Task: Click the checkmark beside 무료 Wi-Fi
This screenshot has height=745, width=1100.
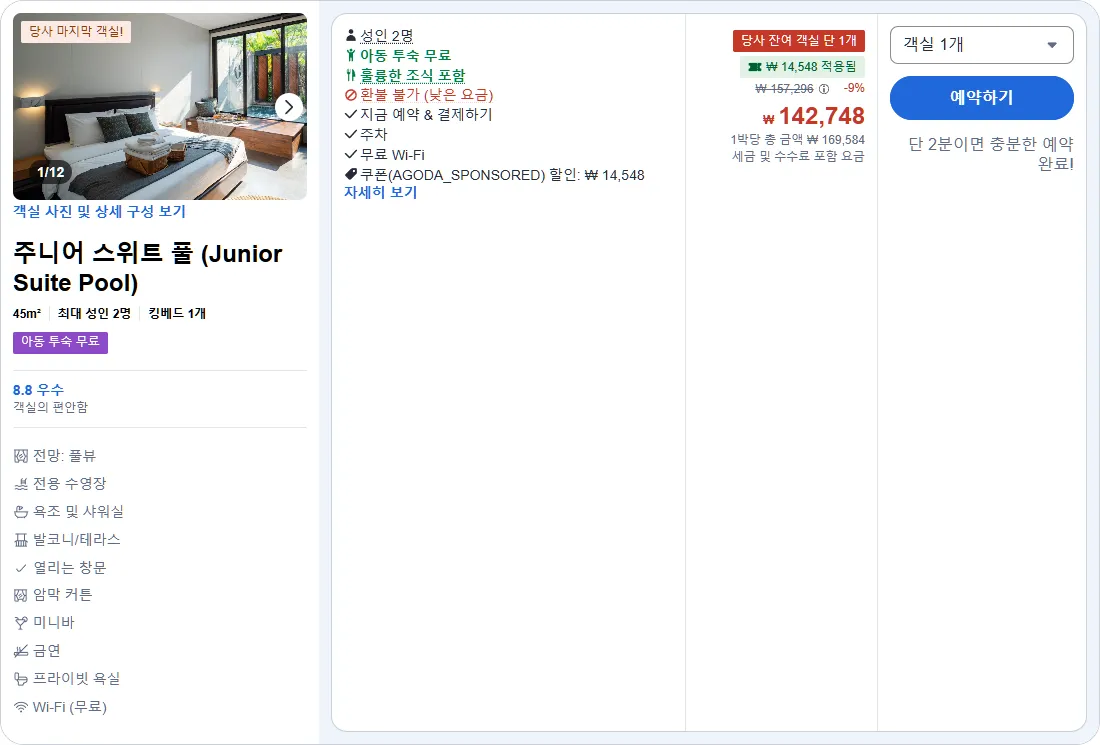Action: click(351, 154)
